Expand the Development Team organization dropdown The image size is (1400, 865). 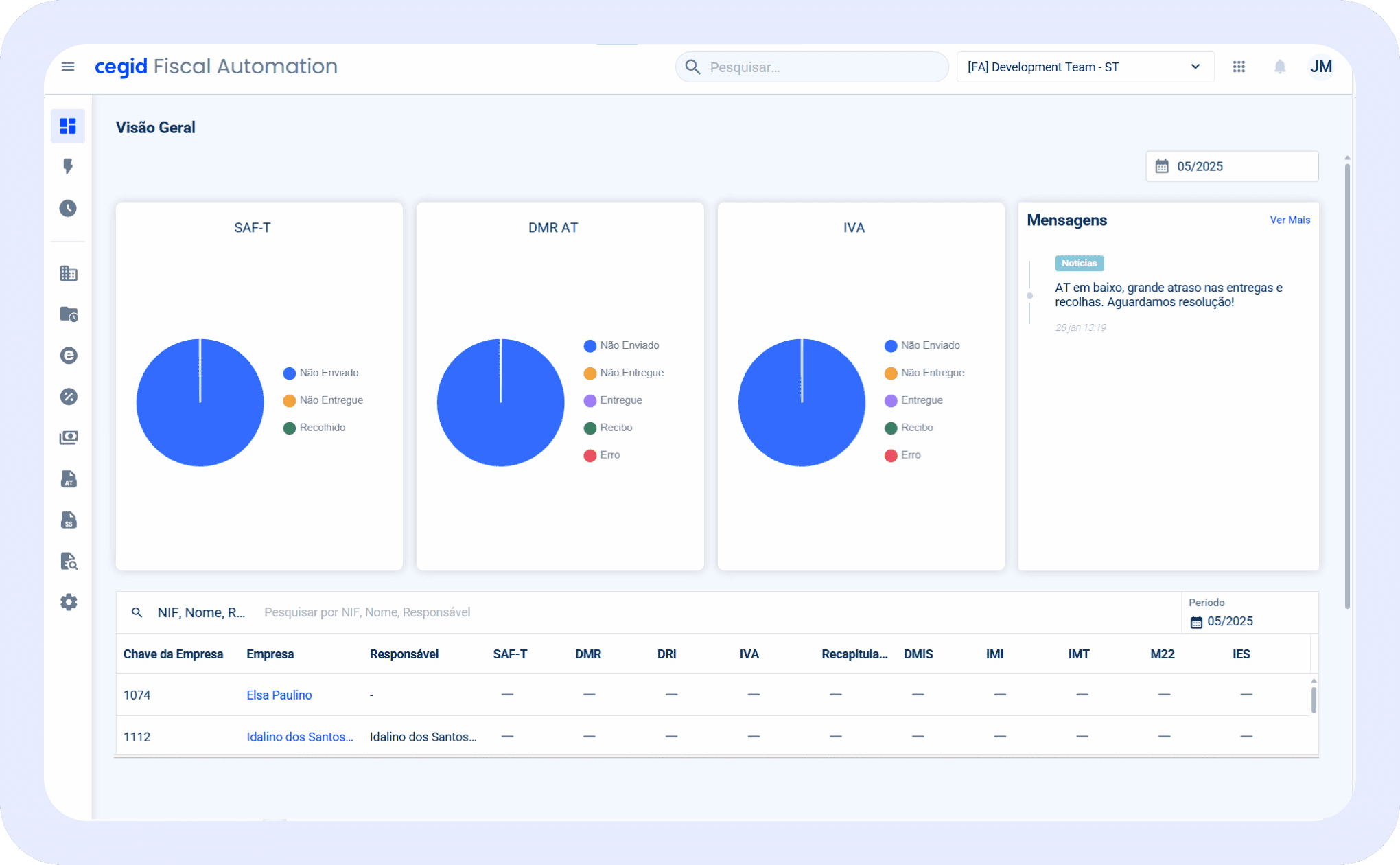coord(1084,67)
